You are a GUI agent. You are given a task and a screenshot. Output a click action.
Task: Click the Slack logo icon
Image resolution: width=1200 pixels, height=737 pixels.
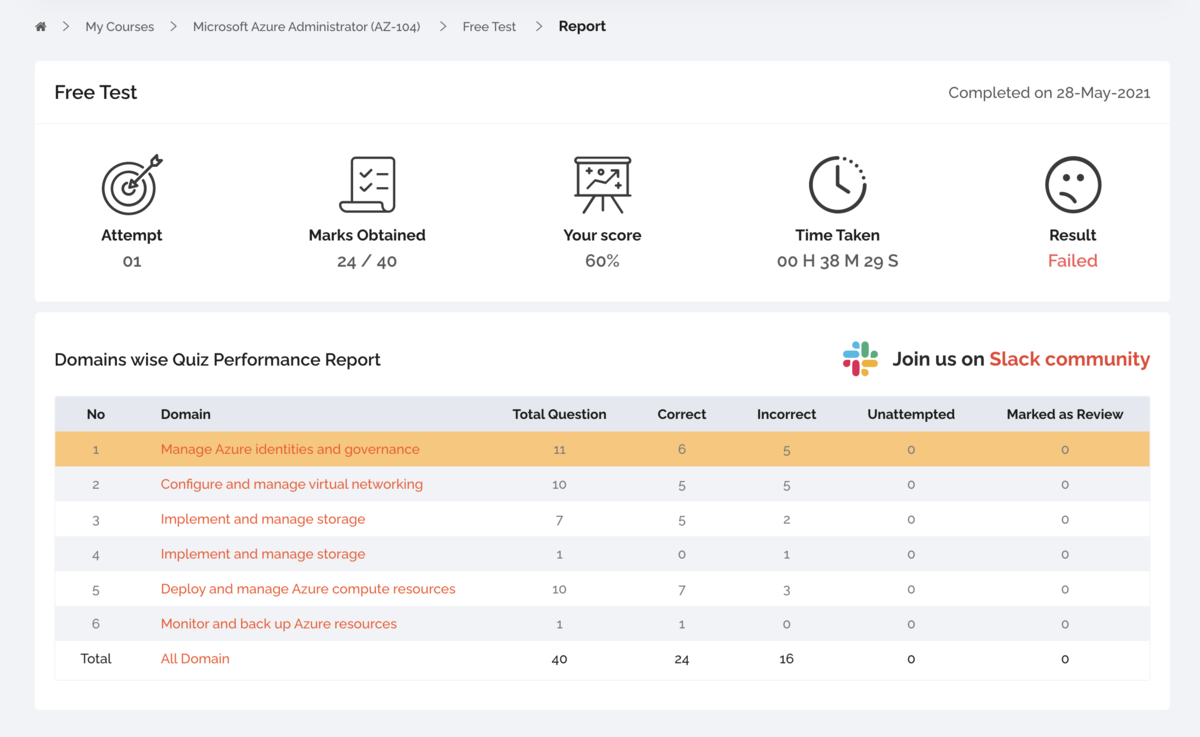(860, 359)
